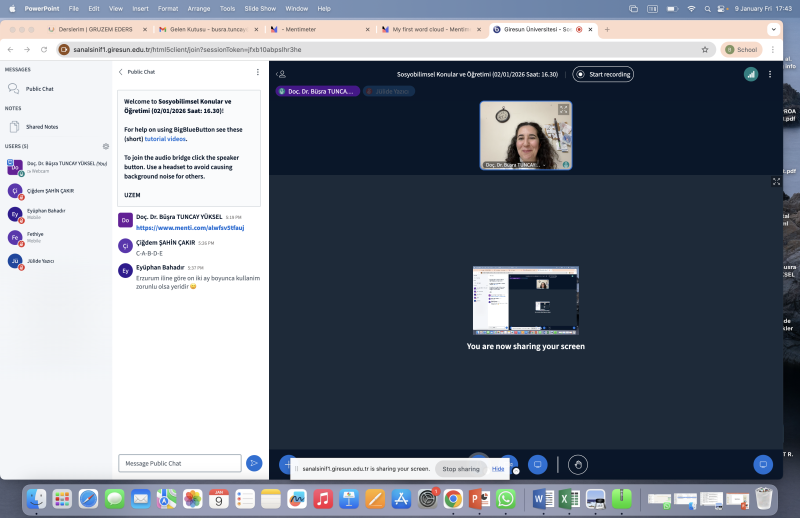The image size is (800, 518).
Task: Click the share screen icon in toolbar
Action: click(538, 464)
